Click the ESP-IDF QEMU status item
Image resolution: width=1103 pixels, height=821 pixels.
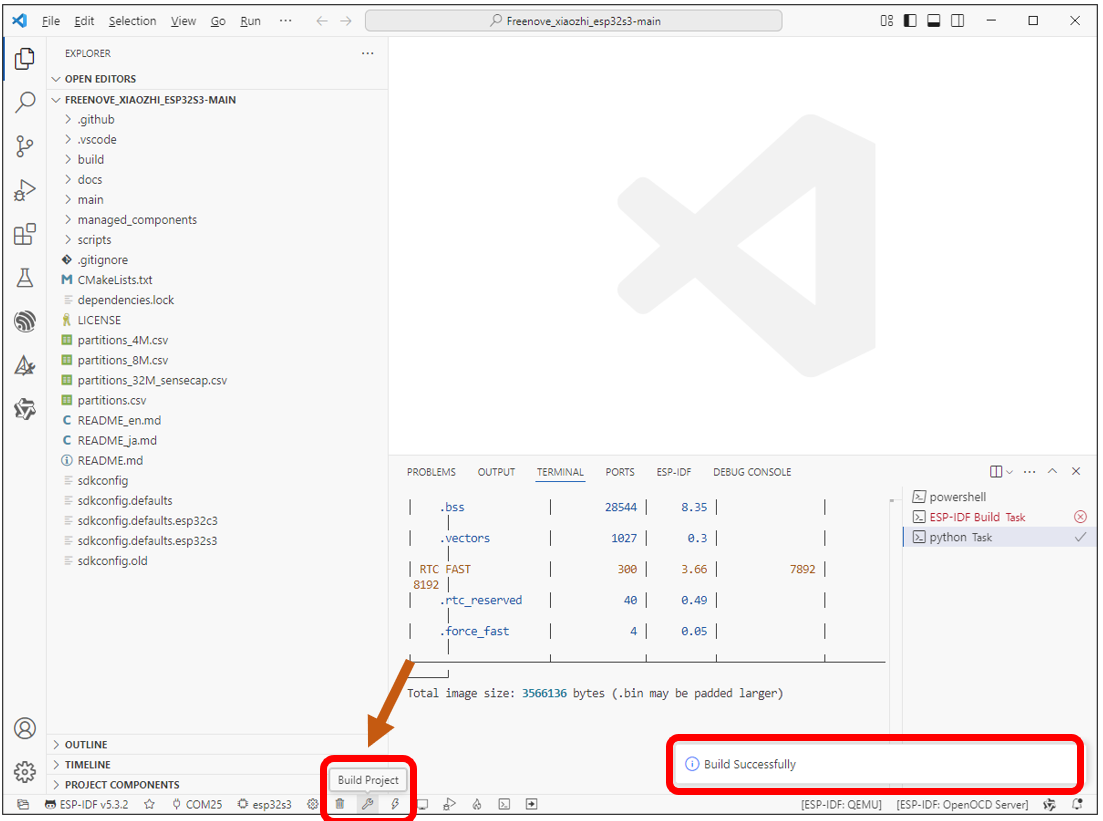pos(841,804)
